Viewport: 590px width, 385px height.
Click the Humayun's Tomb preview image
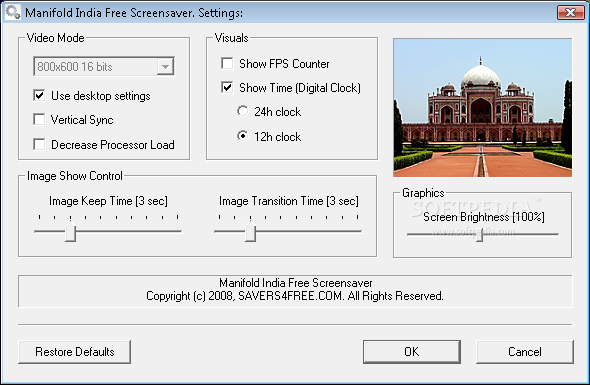482,107
